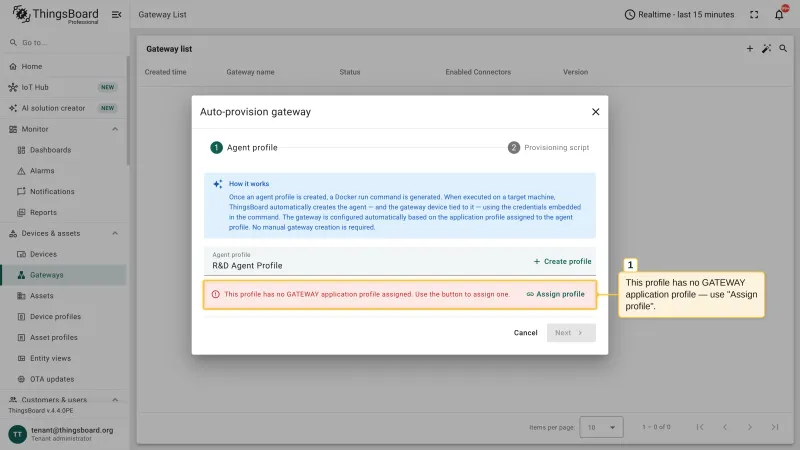Select the Agent profile step

point(244,147)
